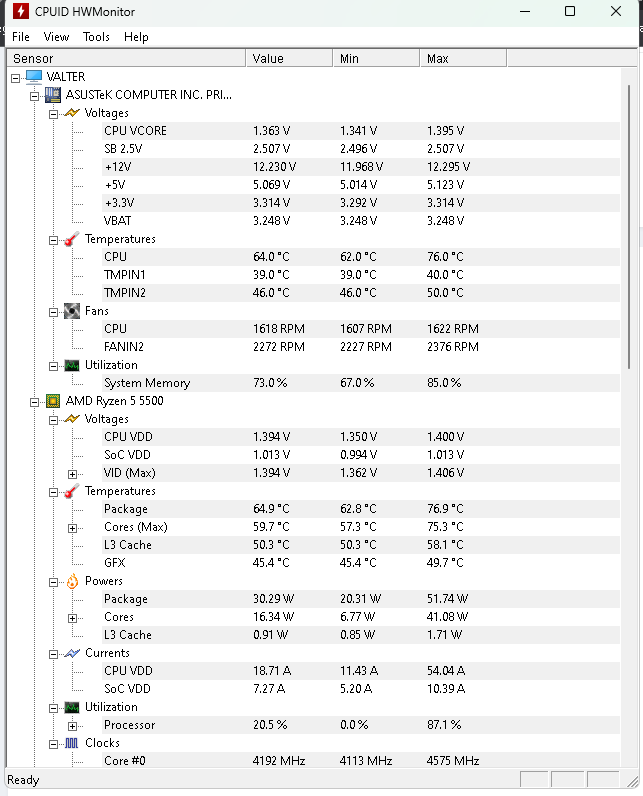Click the AMD Ryzen 5 5500 chip icon
Screen dimensions: 643x796
53,401
